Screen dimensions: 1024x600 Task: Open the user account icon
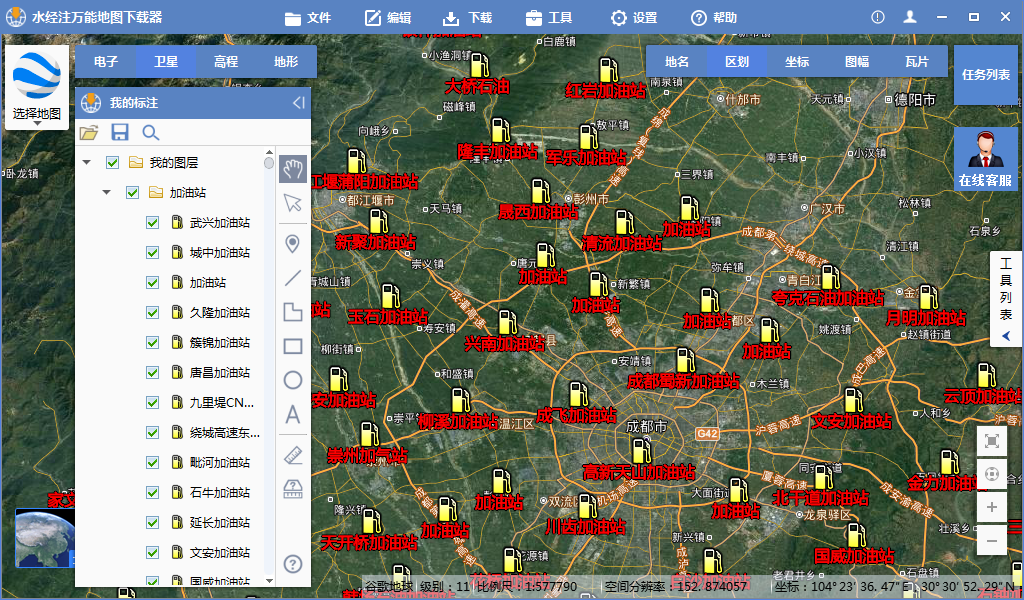pyautogui.click(x=910, y=18)
